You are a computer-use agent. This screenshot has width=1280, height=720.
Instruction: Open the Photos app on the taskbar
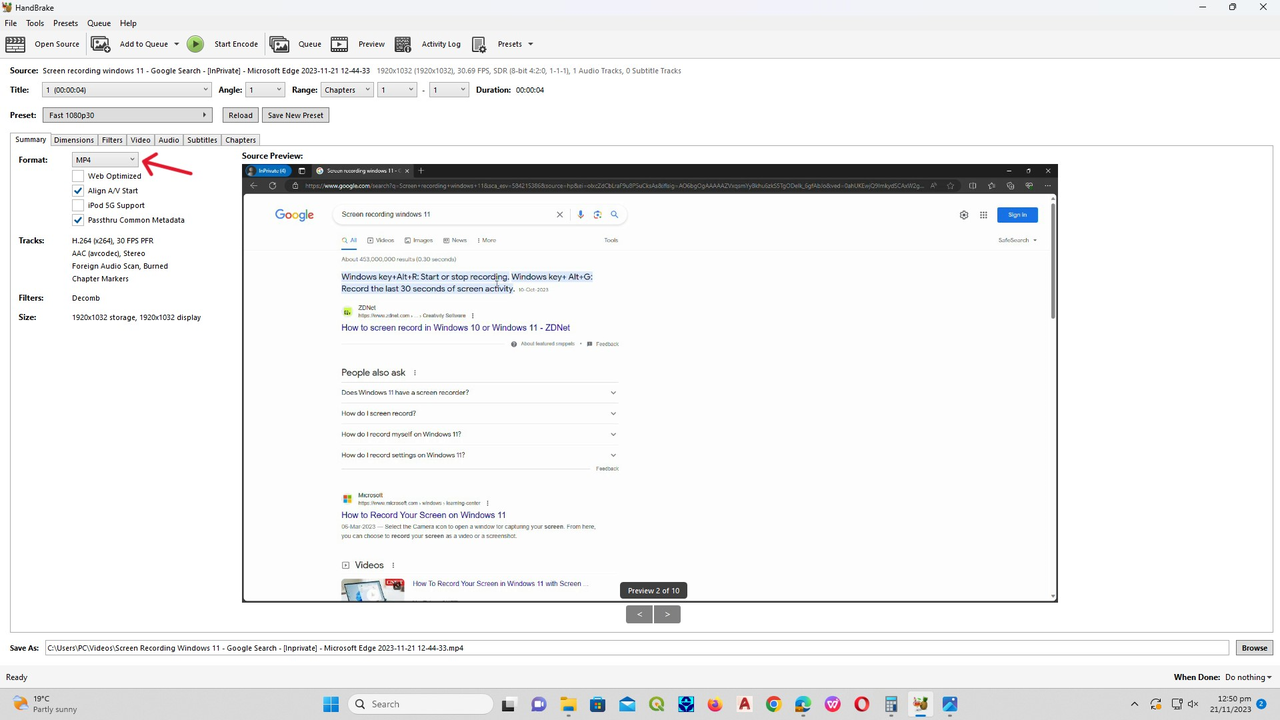(950, 704)
